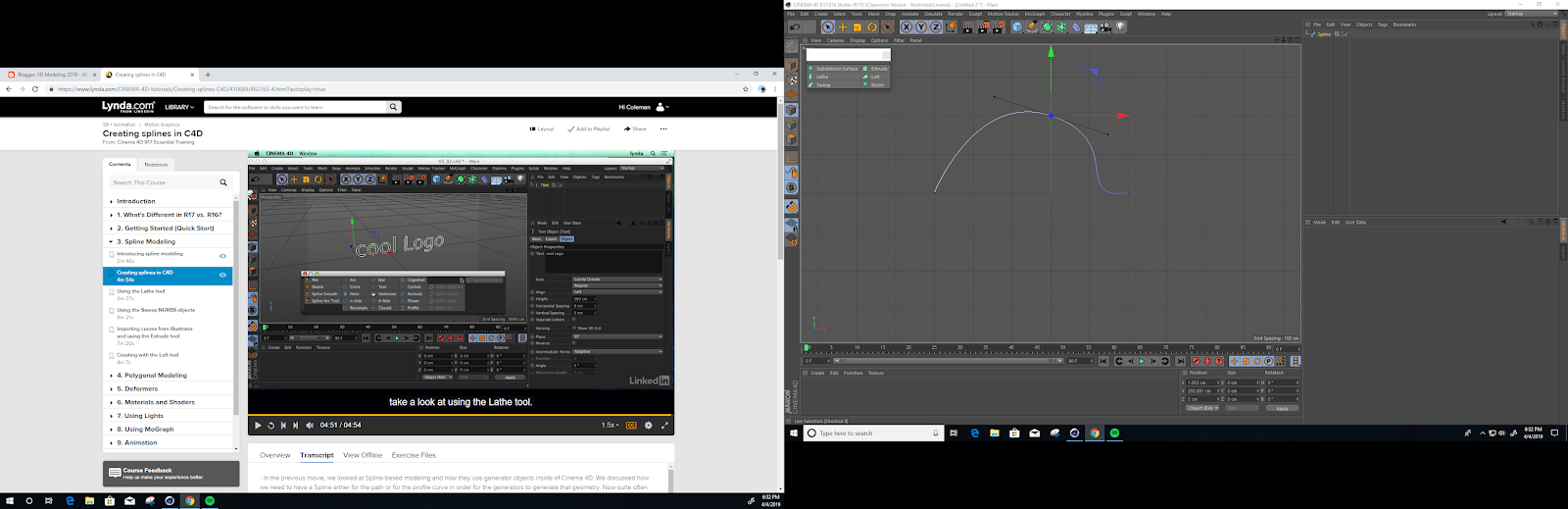Toggle the X axis lock icon
Viewport: 1568px width, 509px height.
(x=906, y=27)
